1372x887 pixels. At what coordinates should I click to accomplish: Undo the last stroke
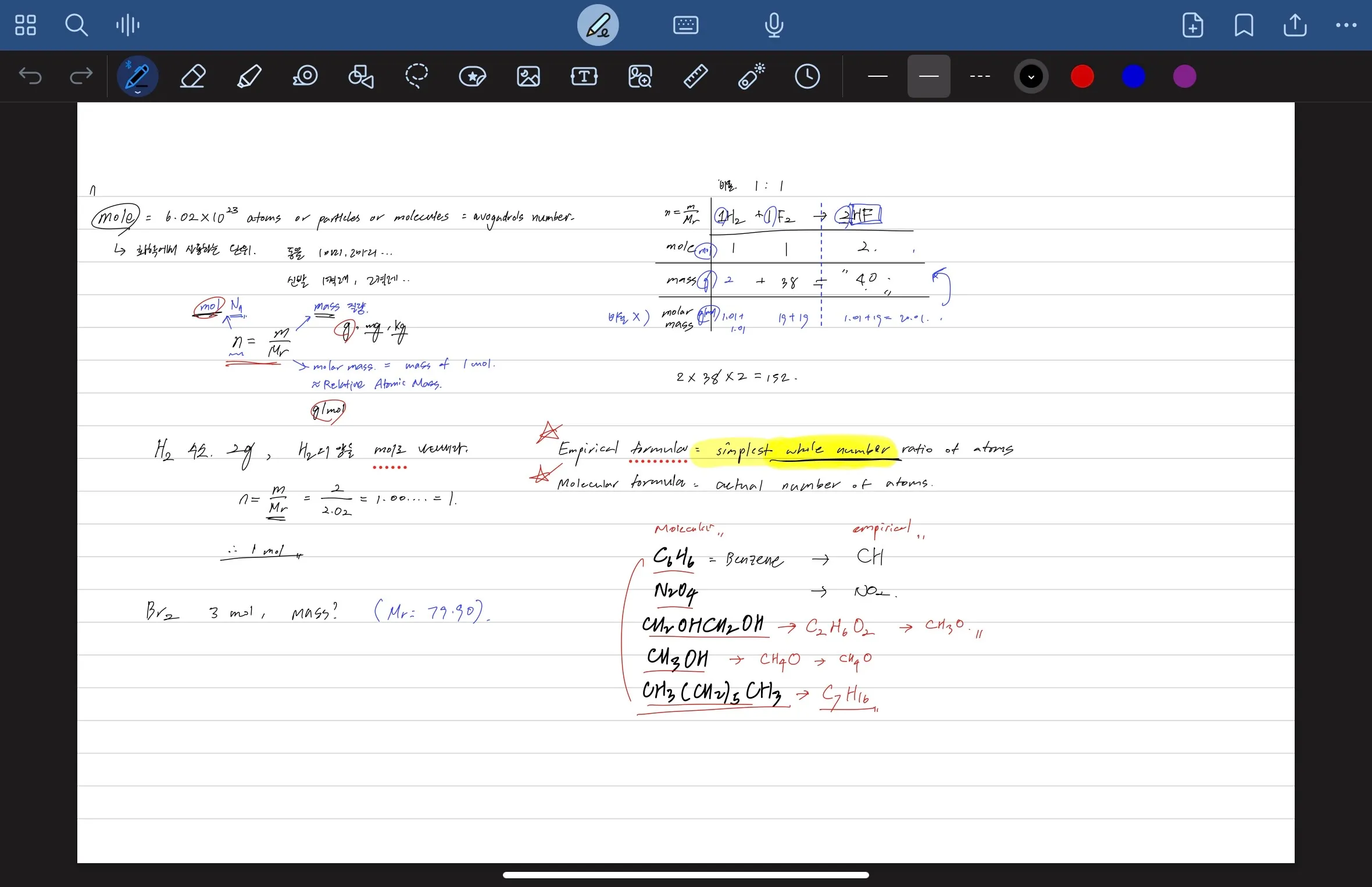30,76
